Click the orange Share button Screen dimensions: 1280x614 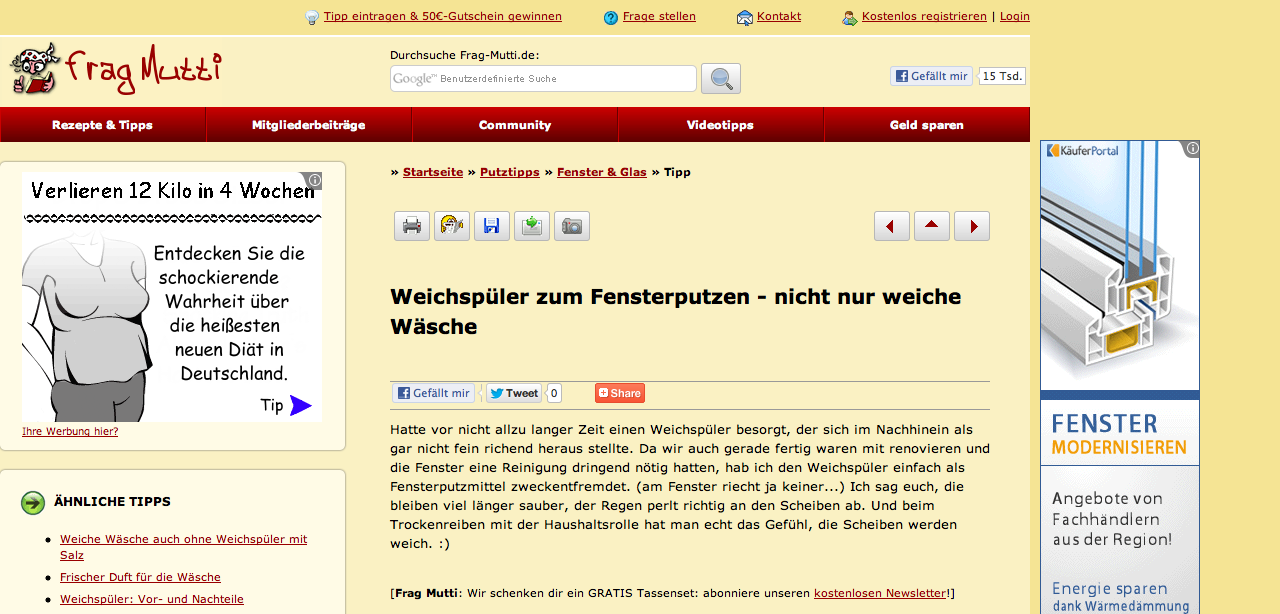(619, 393)
